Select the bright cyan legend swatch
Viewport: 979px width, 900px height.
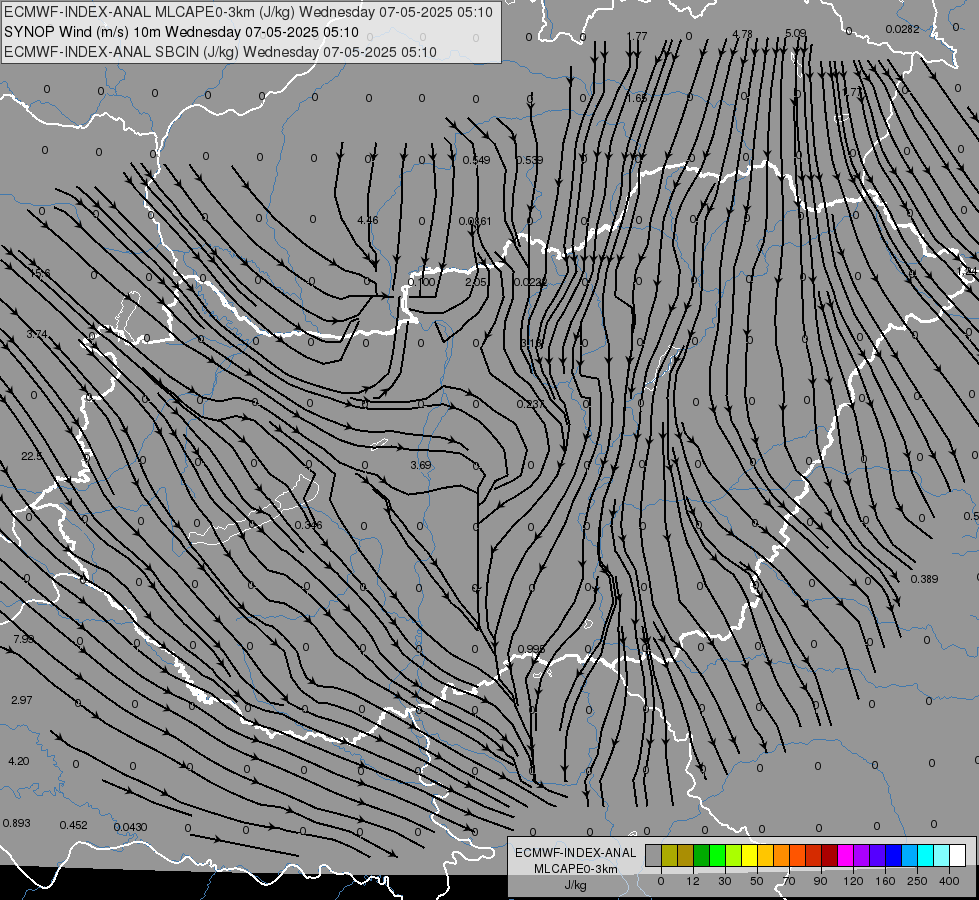tap(925, 856)
